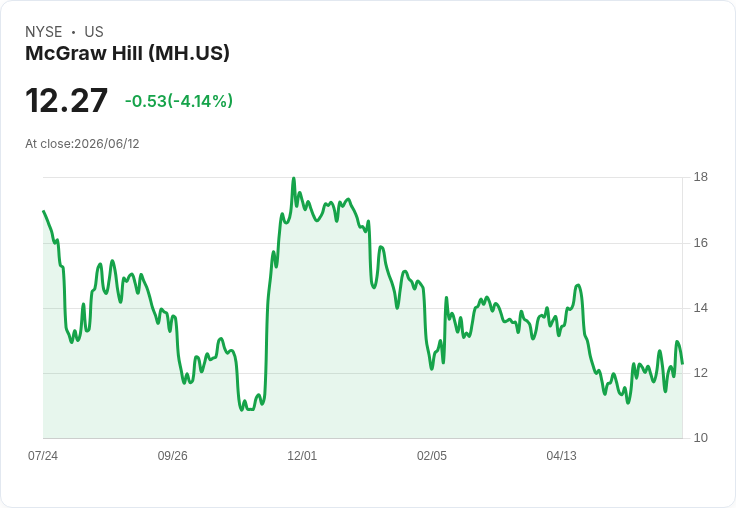Click the At close:2026/06/12 date text

pos(82,144)
